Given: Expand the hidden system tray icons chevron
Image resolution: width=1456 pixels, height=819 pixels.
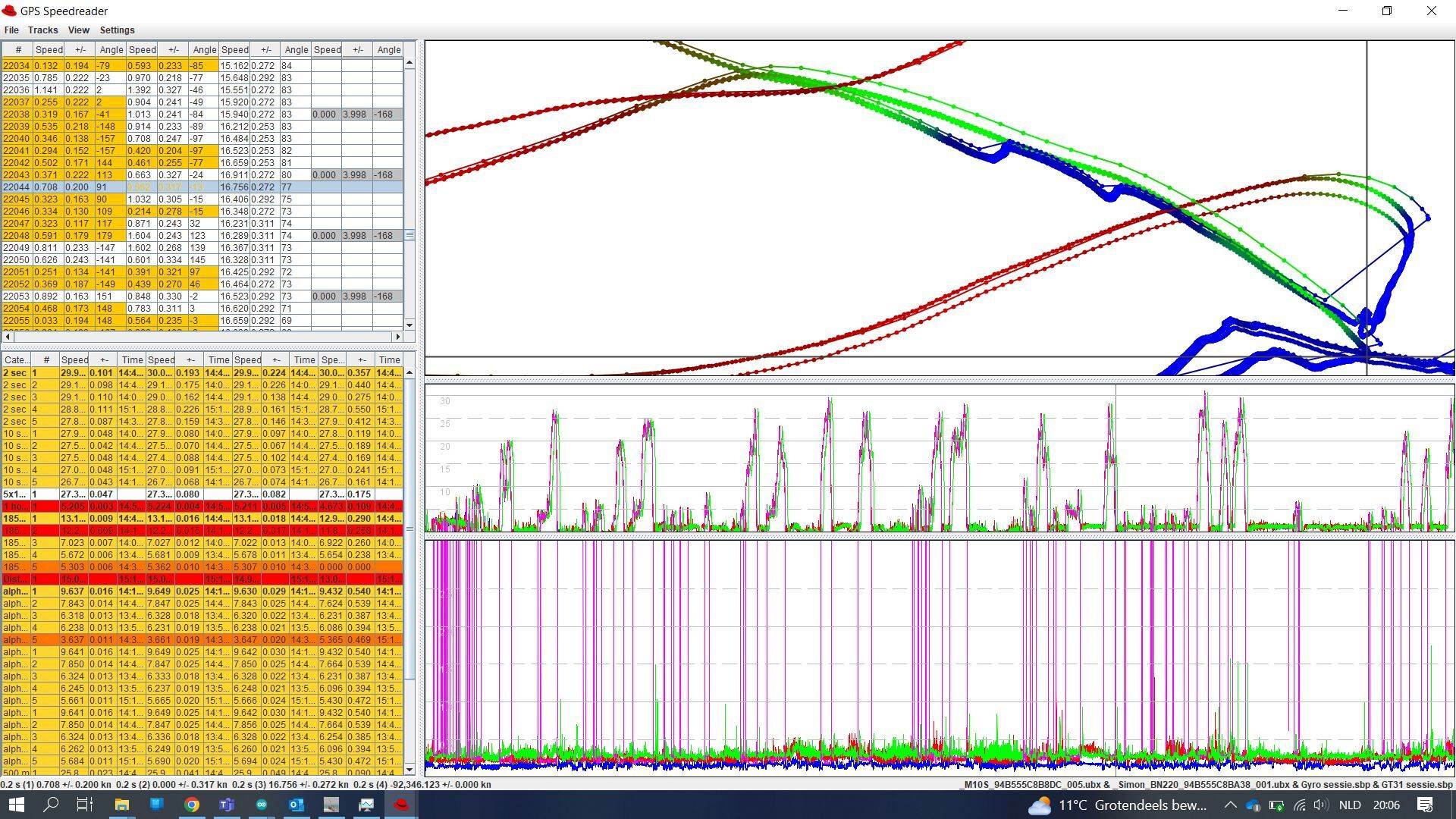Looking at the screenshot, I should tap(1230, 805).
